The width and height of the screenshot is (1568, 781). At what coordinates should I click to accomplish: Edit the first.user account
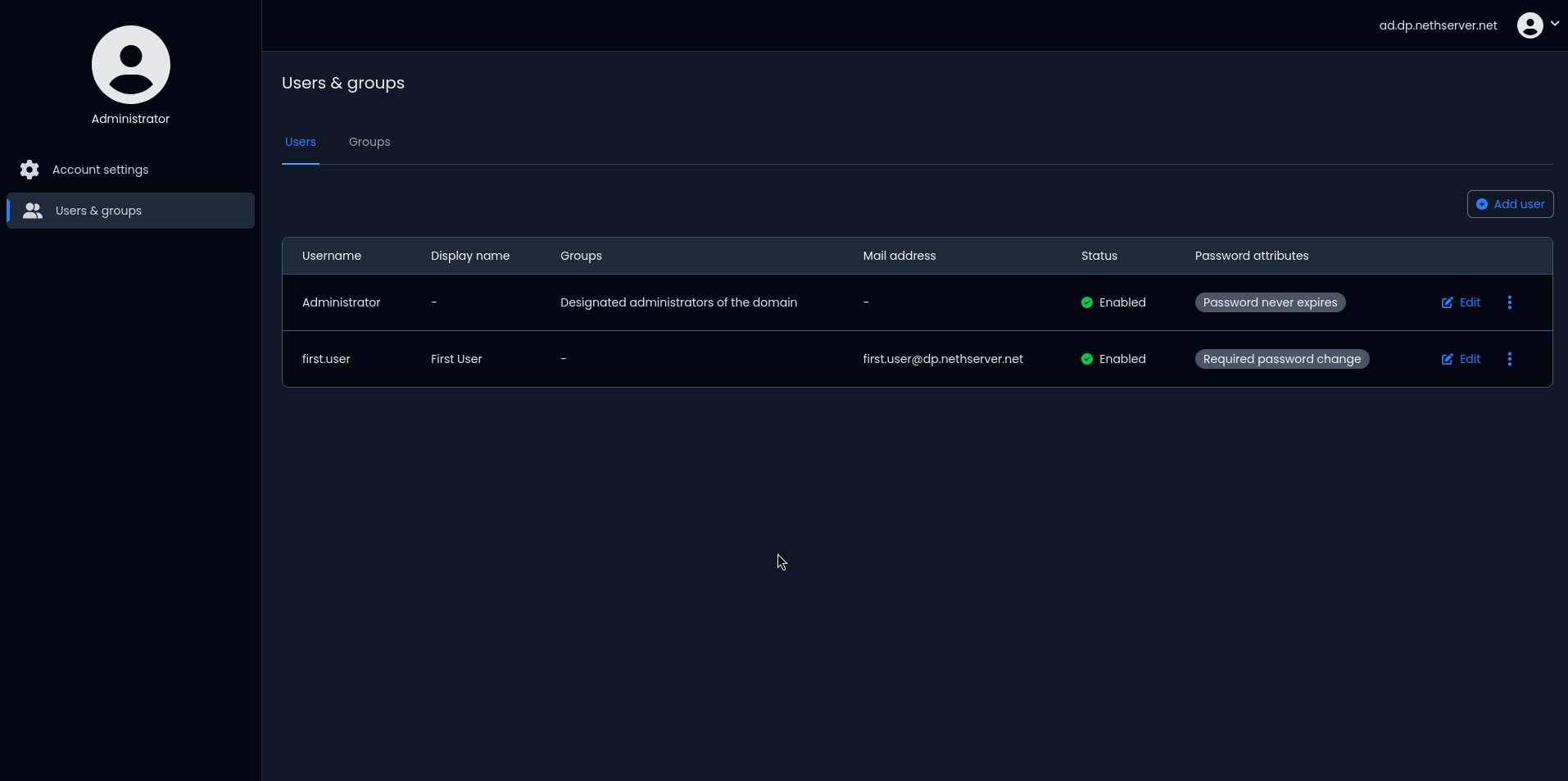pyautogui.click(x=1461, y=359)
